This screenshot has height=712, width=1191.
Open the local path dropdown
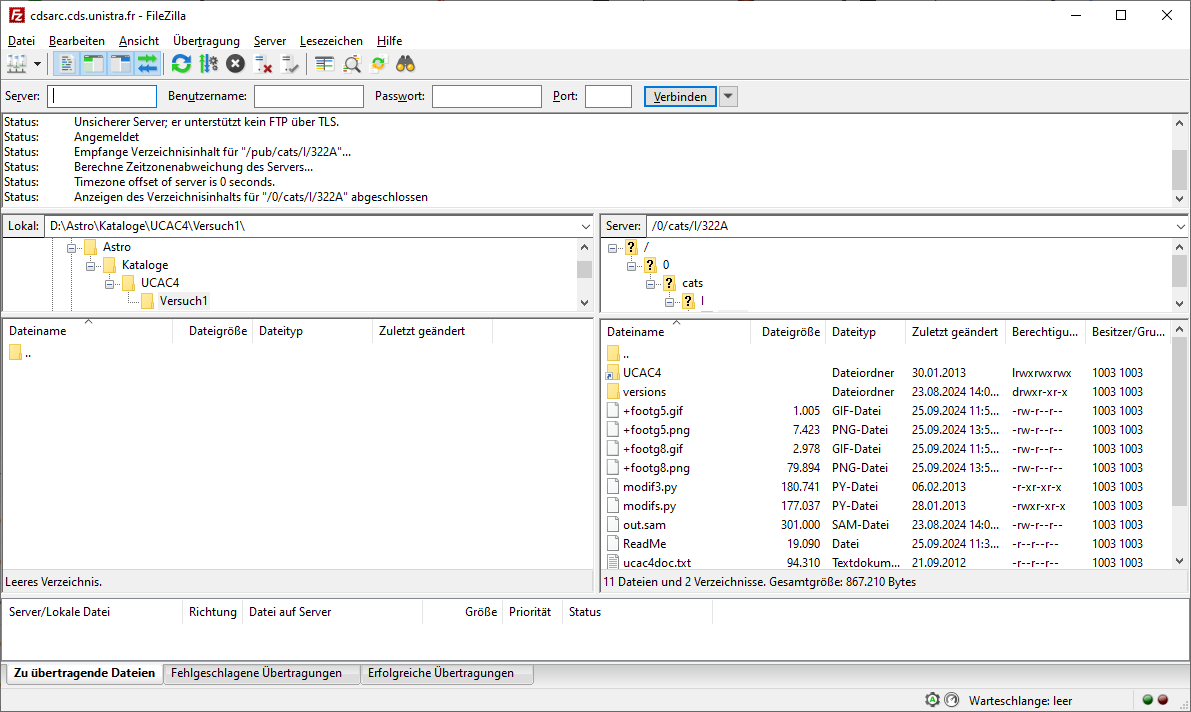point(585,226)
